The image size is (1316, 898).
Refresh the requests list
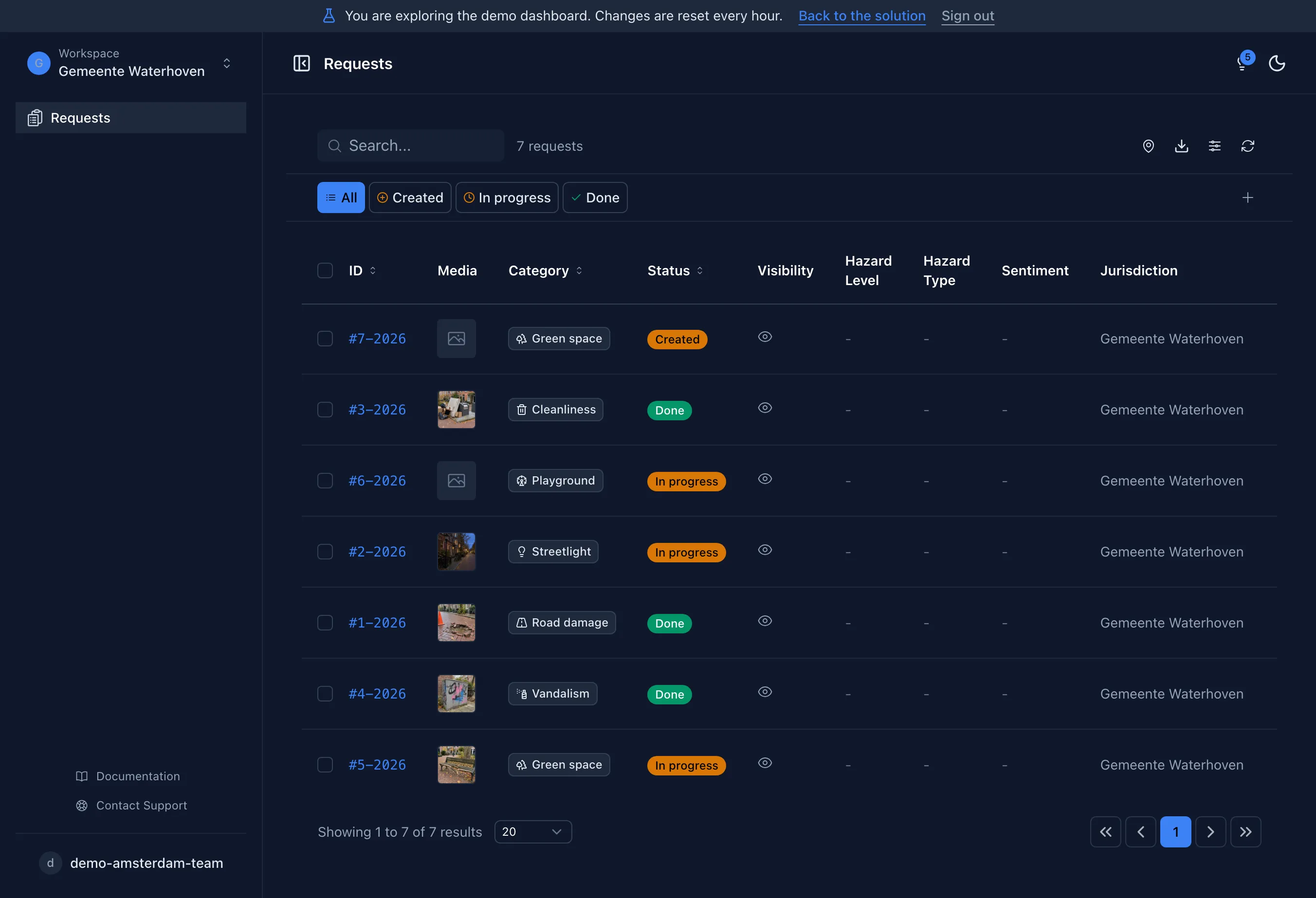(1247, 146)
